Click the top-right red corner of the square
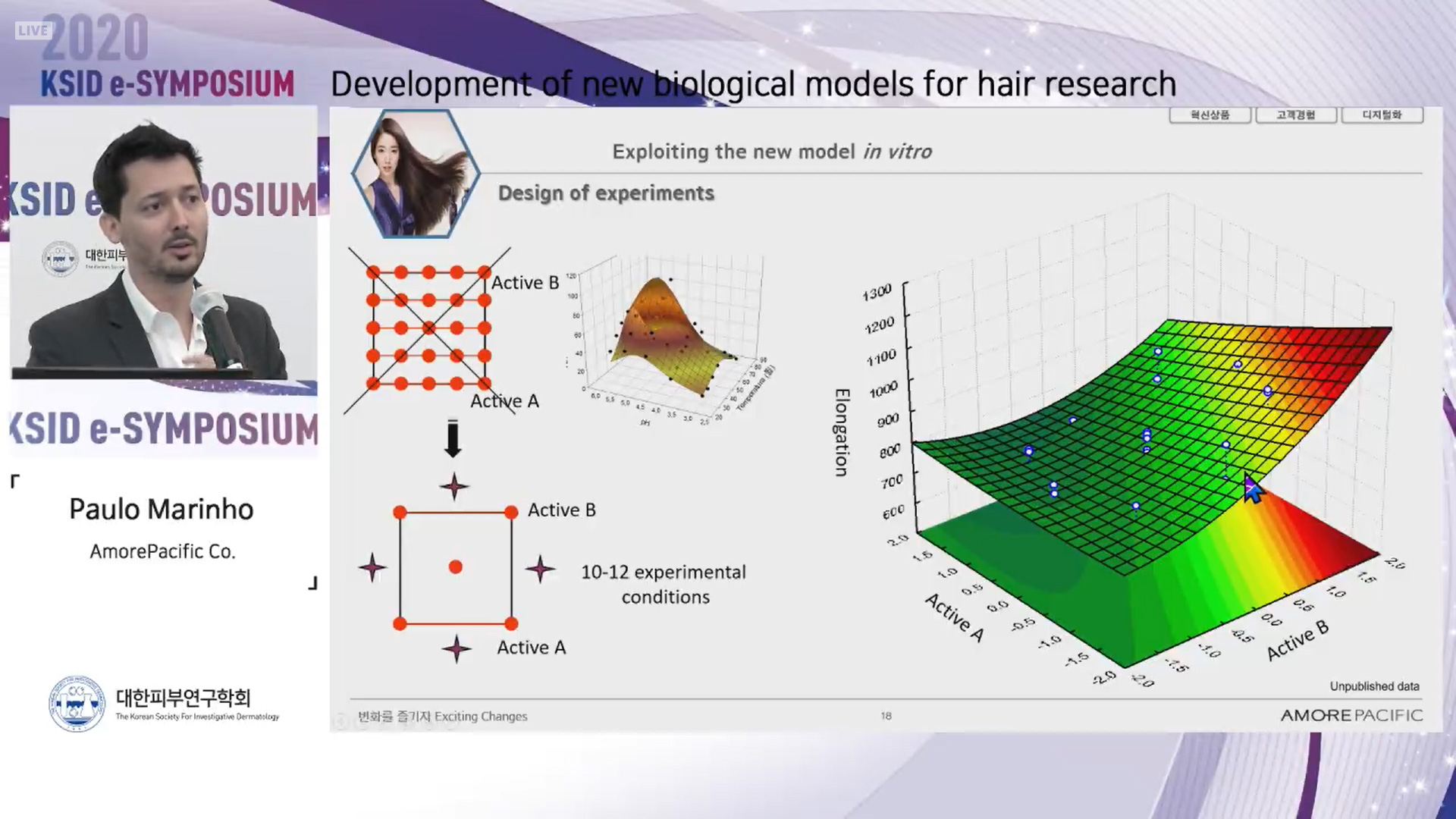Viewport: 1456px width, 819px height. pyautogui.click(x=511, y=513)
